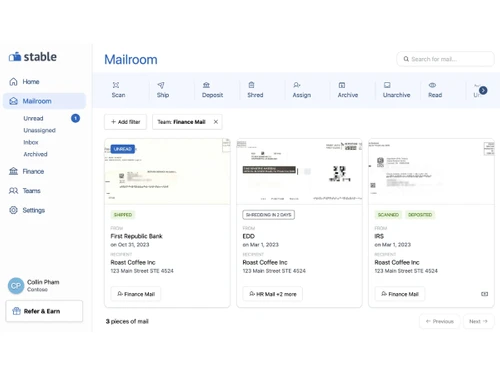Click the Ship toolbar action
The height and width of the screenshot is (375, 500).
(x=163, y=90)
